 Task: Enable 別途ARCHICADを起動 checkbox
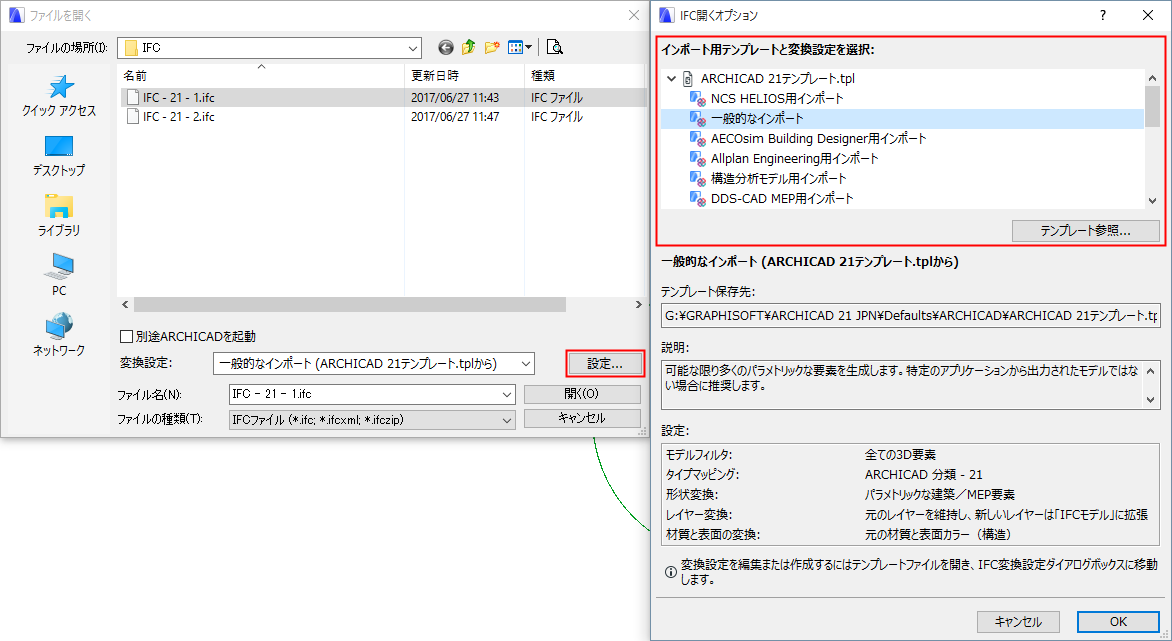[126, 337]
